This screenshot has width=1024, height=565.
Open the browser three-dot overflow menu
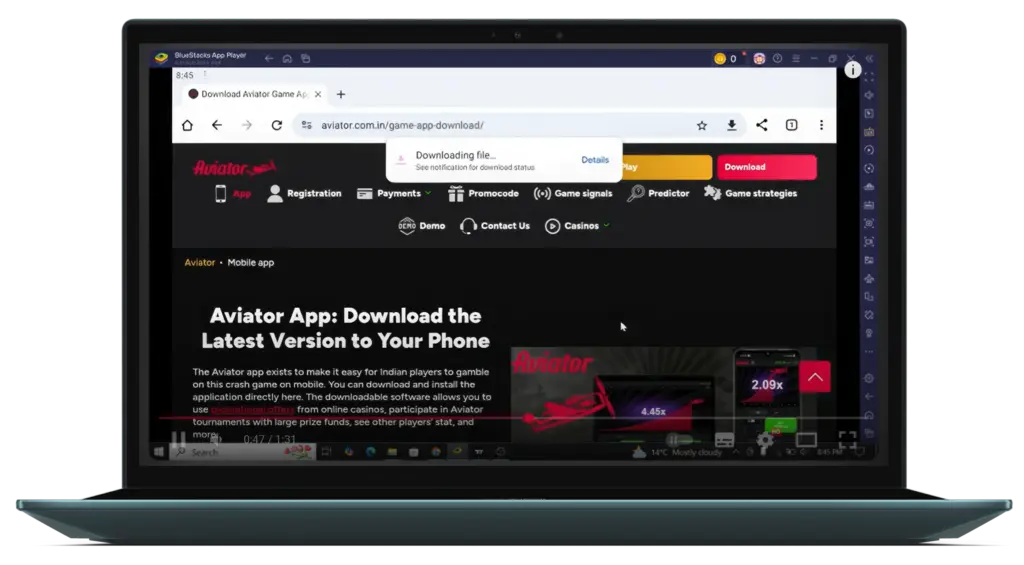click(821, 125)
